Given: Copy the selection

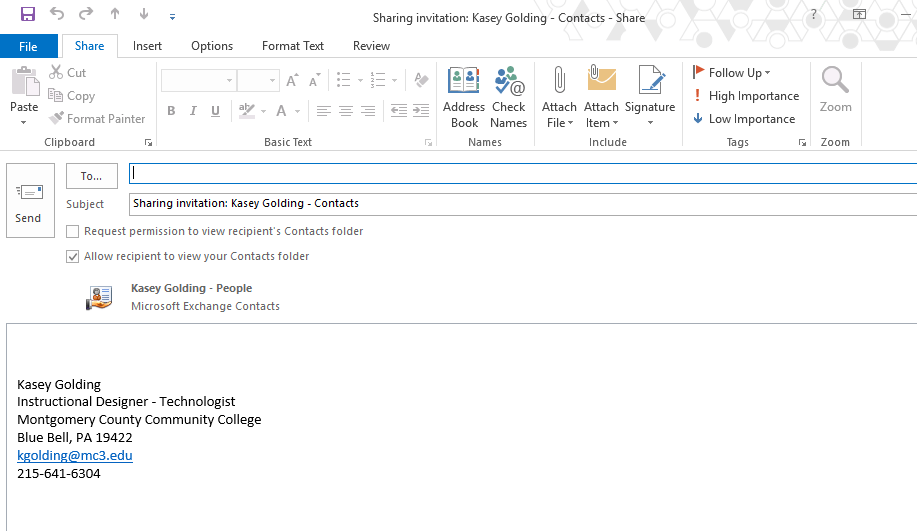Looking at the screenshot, I should (x=71, y=95).
